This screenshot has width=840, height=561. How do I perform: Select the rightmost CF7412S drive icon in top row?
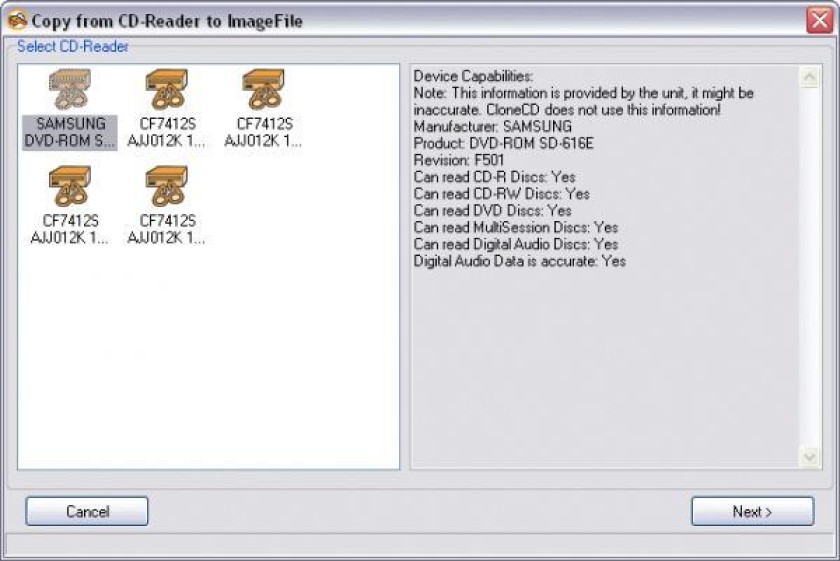pyautogui.click(x=263, y=89)
